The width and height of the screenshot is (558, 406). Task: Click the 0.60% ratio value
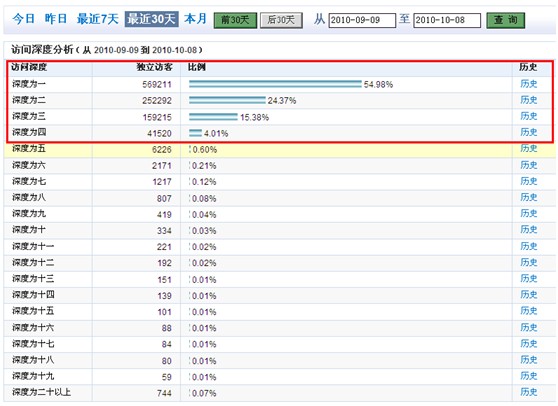point(205,150)
